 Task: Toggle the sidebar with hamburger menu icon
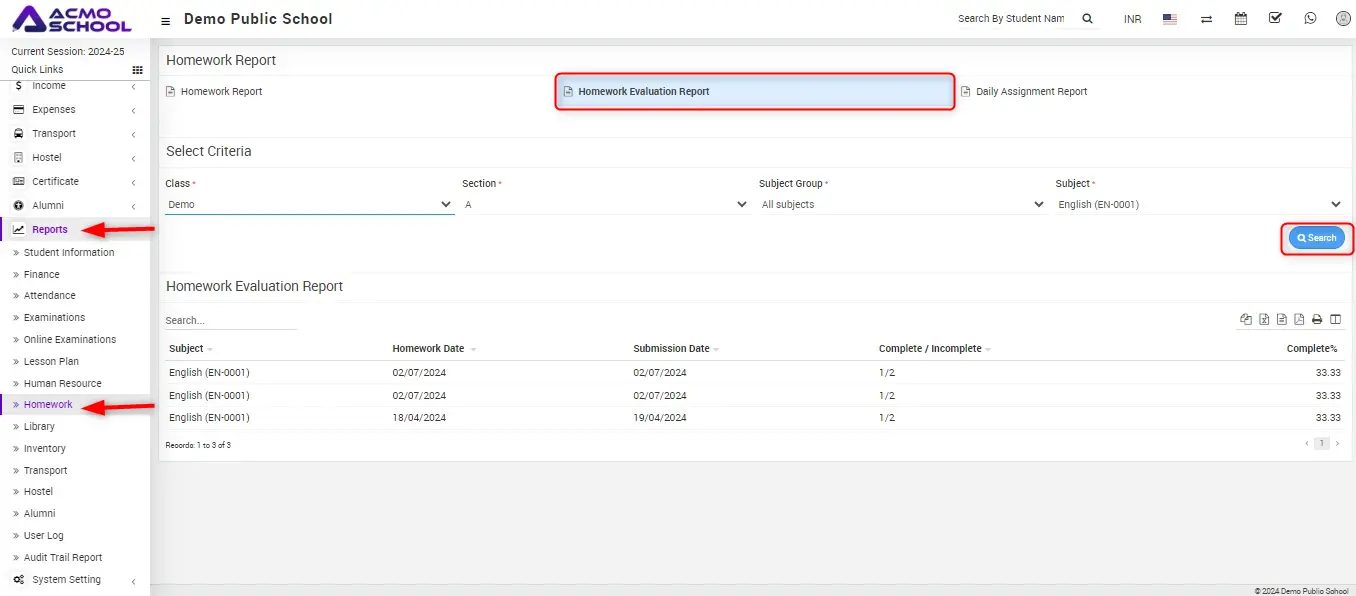(x=165, y=20)
